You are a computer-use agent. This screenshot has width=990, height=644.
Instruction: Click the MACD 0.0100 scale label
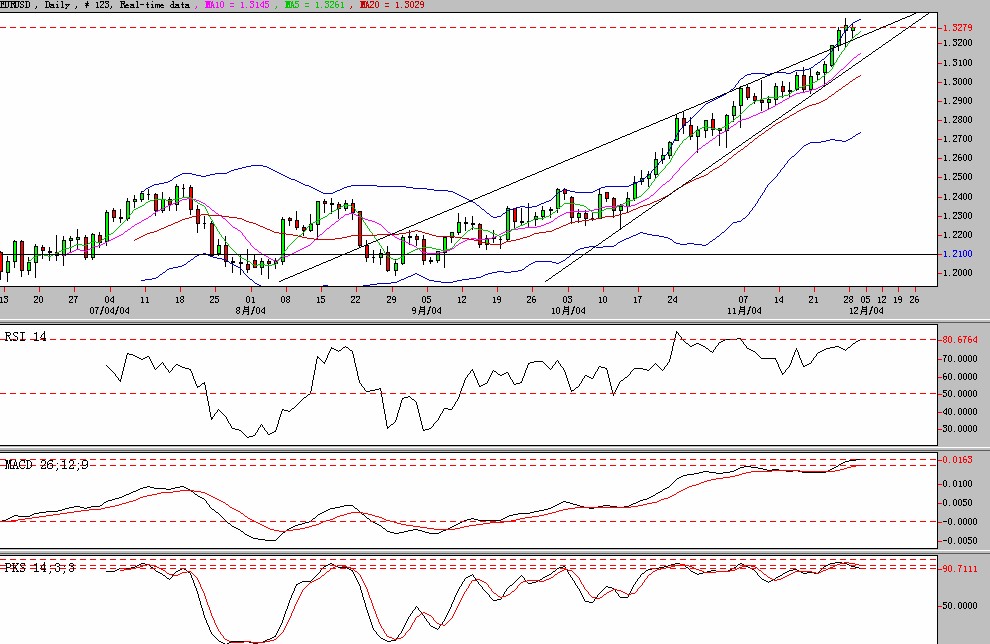pyautogui.click(x=958, y=484)
